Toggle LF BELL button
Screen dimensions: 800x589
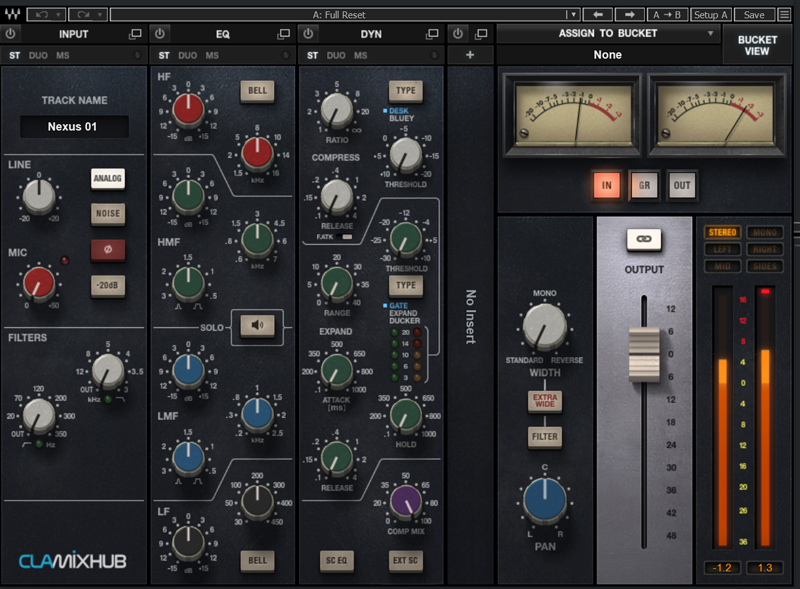pos(257,560)
